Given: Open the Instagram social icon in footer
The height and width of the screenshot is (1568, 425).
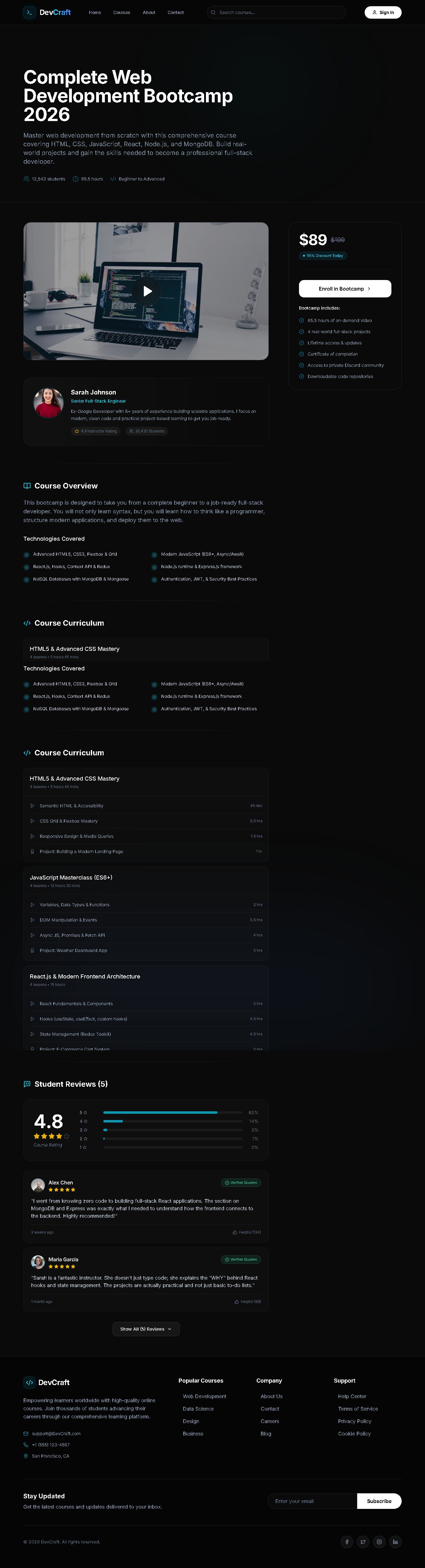Looking at the screenshot, I should tap(379, 1541).
